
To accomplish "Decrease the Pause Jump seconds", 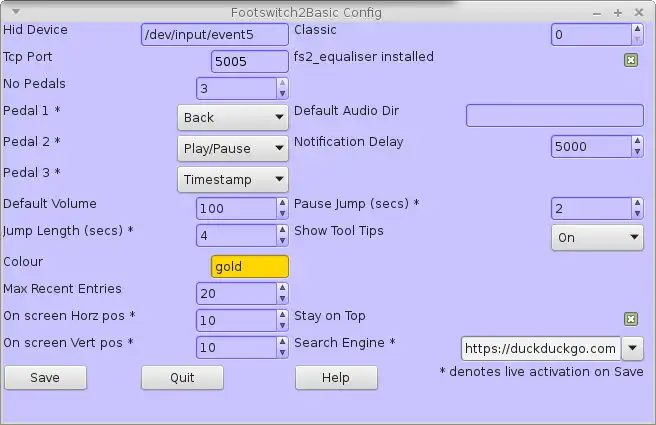I will pyautogui.click(x=637, y=214).
